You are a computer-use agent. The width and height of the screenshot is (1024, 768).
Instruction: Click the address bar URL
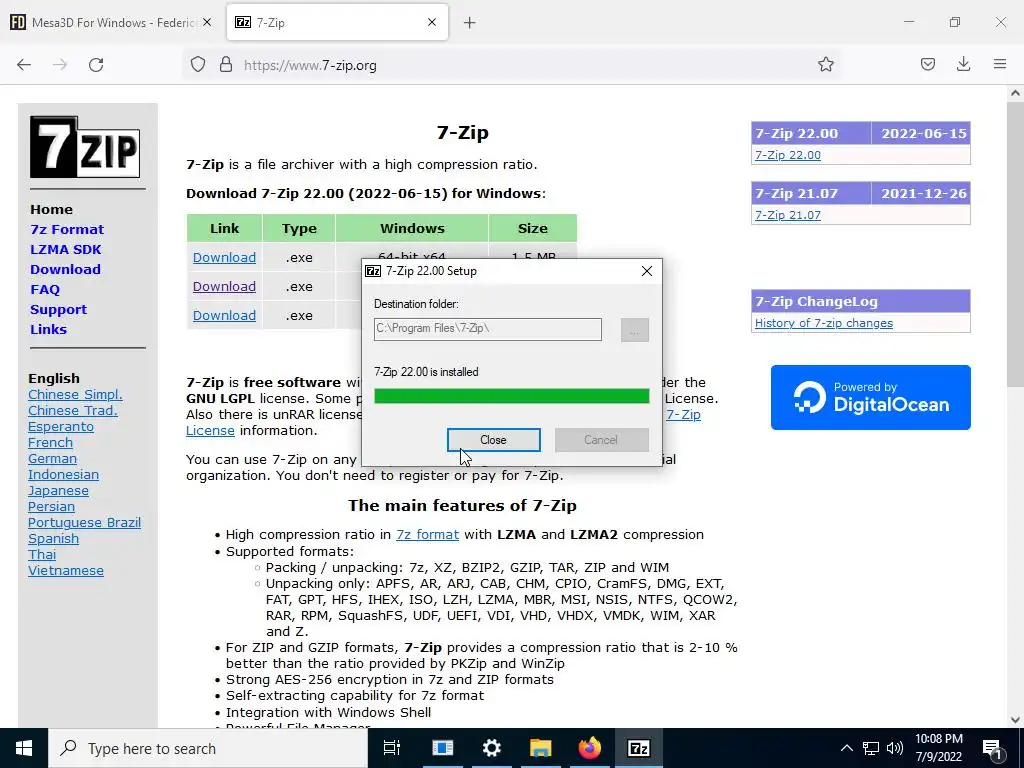pos(310,65)
